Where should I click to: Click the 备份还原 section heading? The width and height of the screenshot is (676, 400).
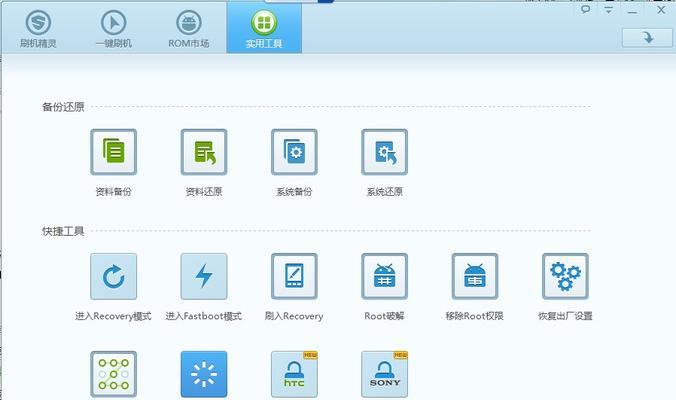click(63, 107)
